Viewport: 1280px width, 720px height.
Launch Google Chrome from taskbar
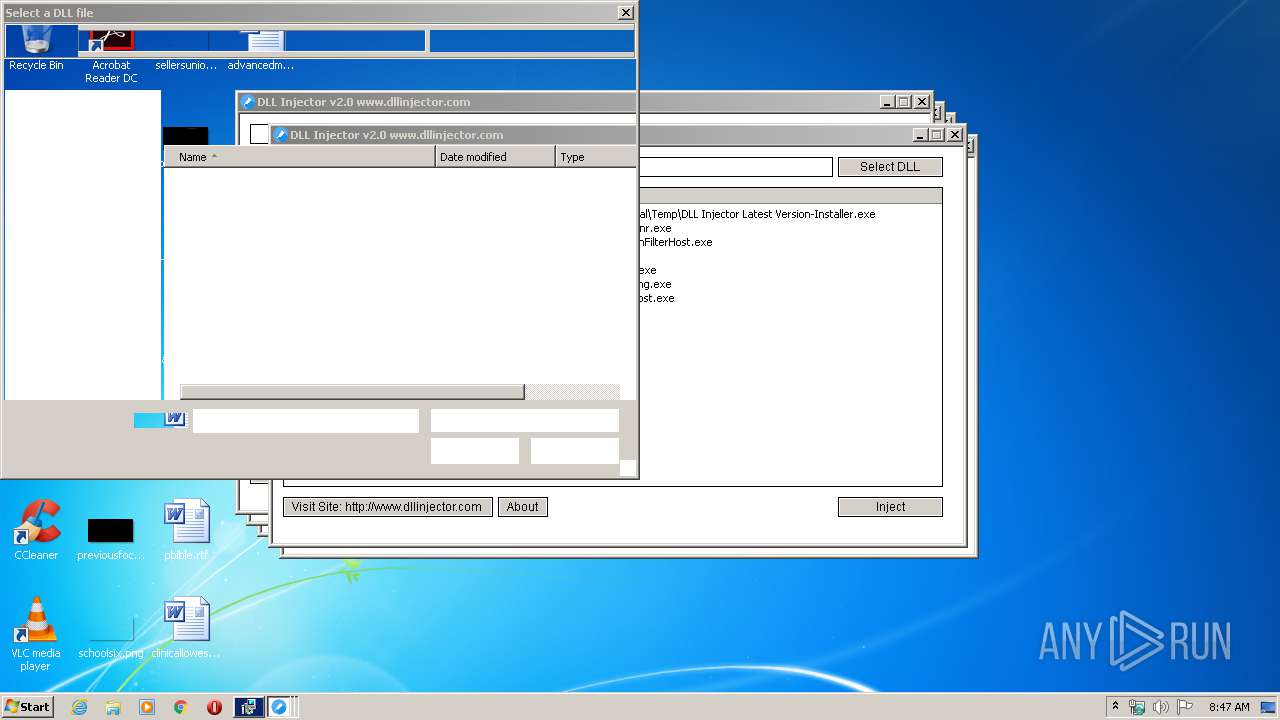[x=181, y=707]
